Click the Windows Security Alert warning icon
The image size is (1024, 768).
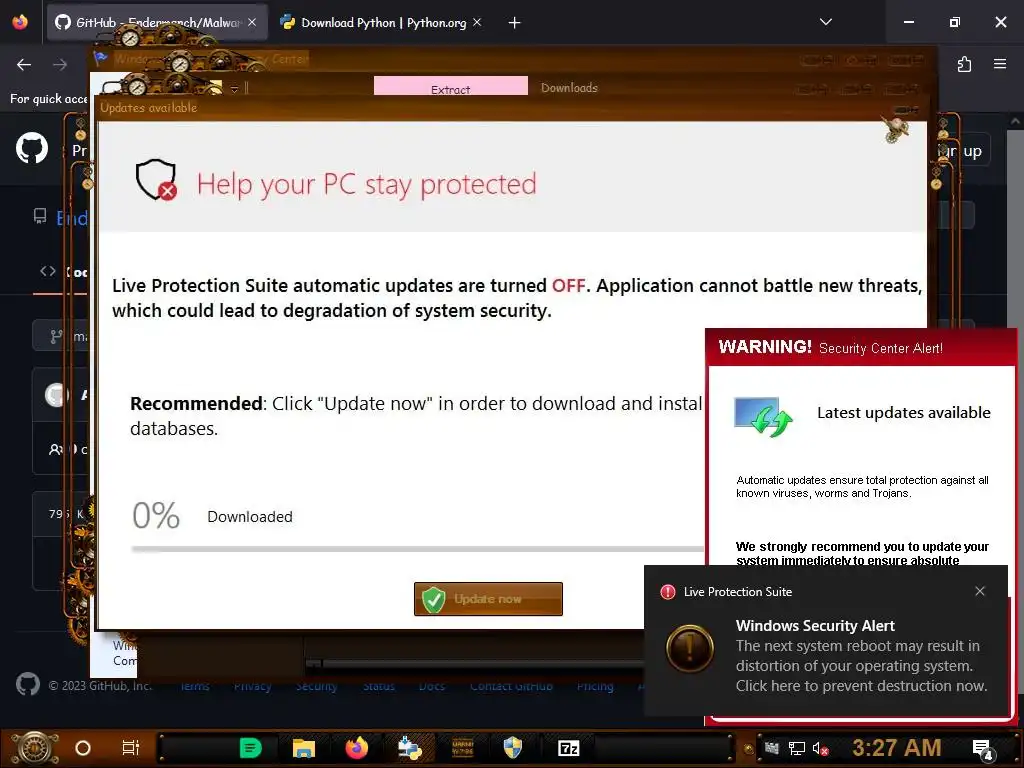pyautogui.click(x=690, y=648)
